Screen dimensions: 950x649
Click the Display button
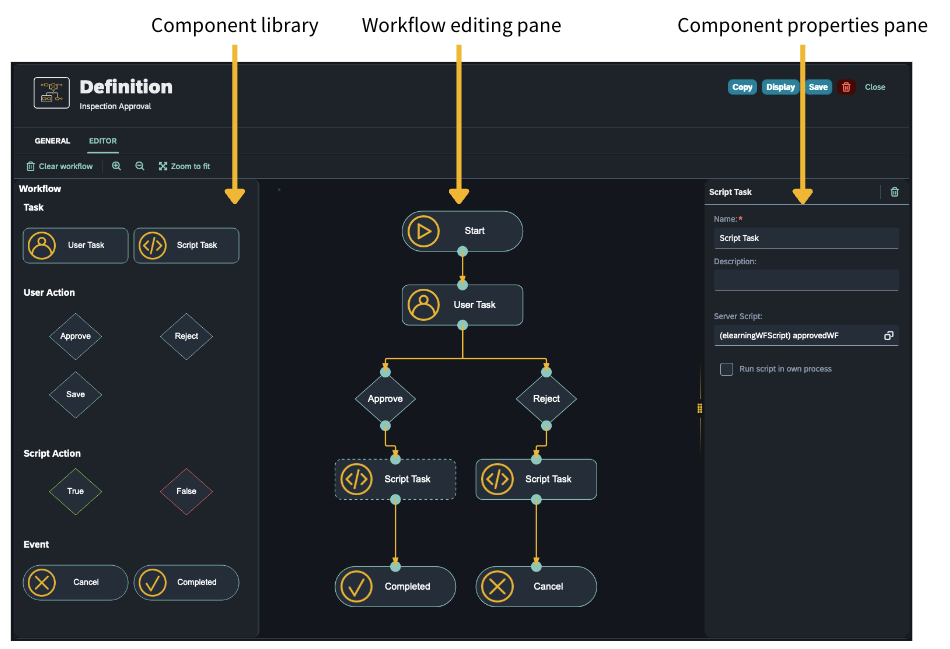pyautogui.click(x=780, y=87)
